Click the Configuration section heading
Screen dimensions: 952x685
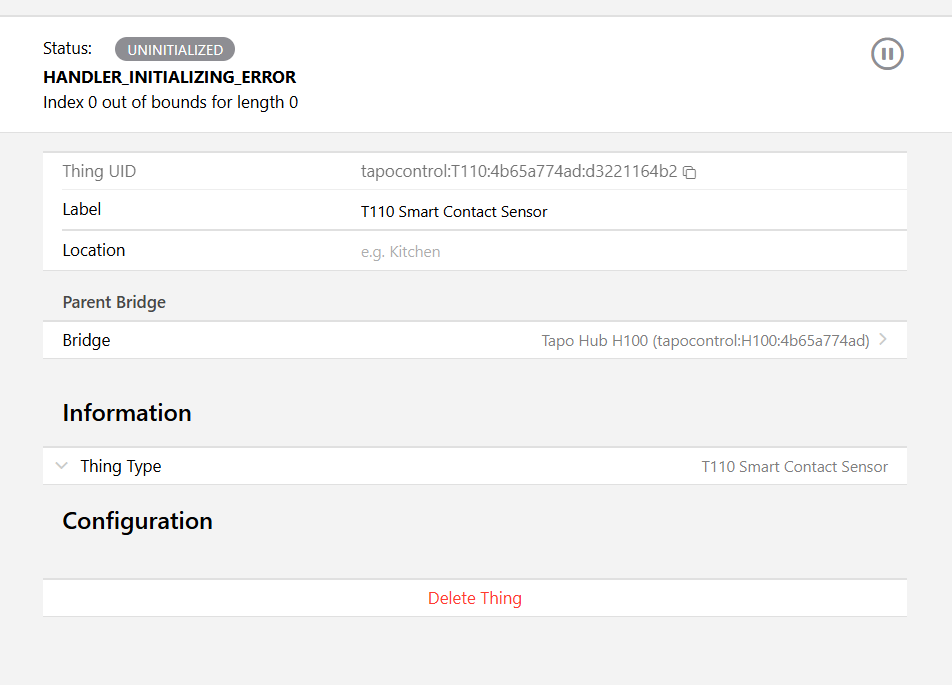[x=137, y=521]
